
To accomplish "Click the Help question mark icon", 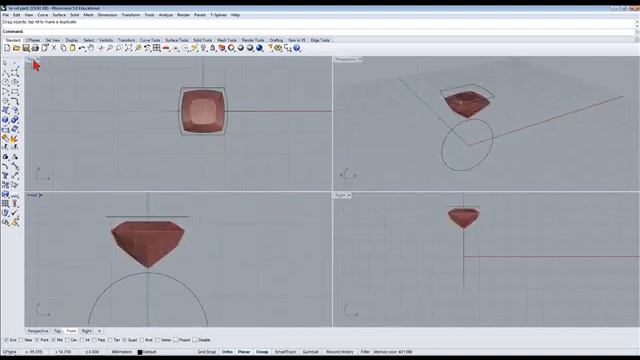I will pos(297,48).
